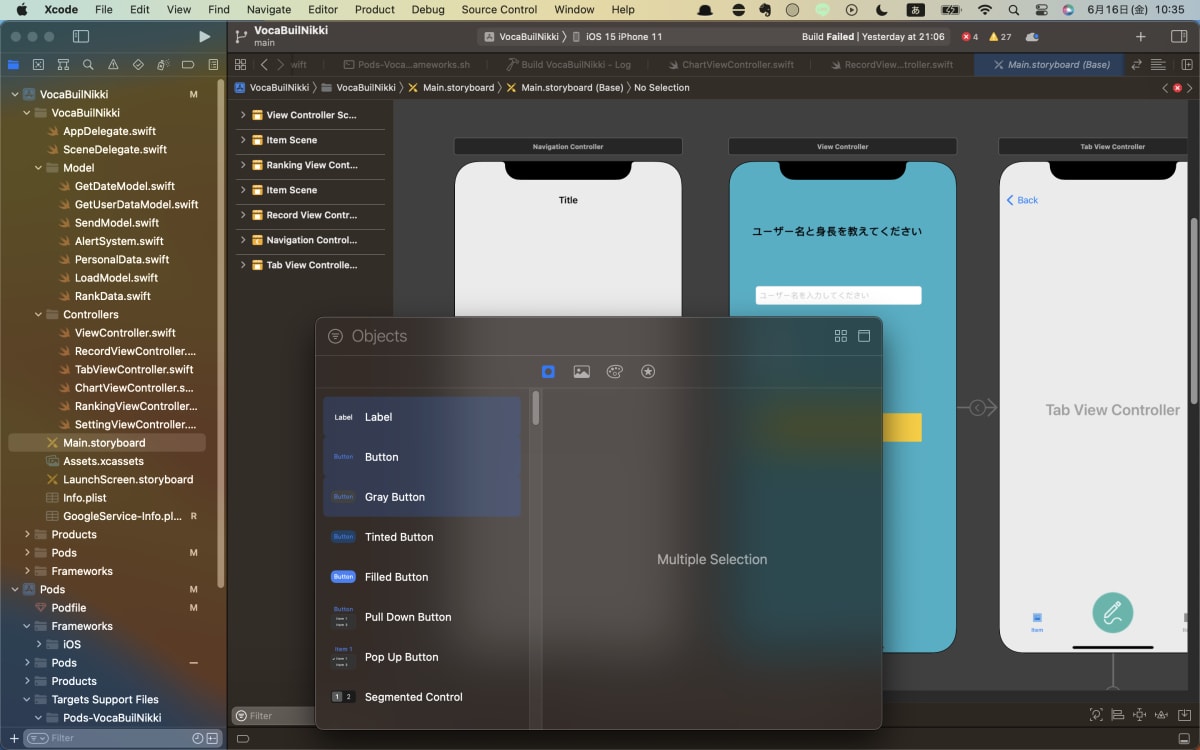The image size is (1200, 750).
Task: Open the Debug menu
Action: (428, 9)
